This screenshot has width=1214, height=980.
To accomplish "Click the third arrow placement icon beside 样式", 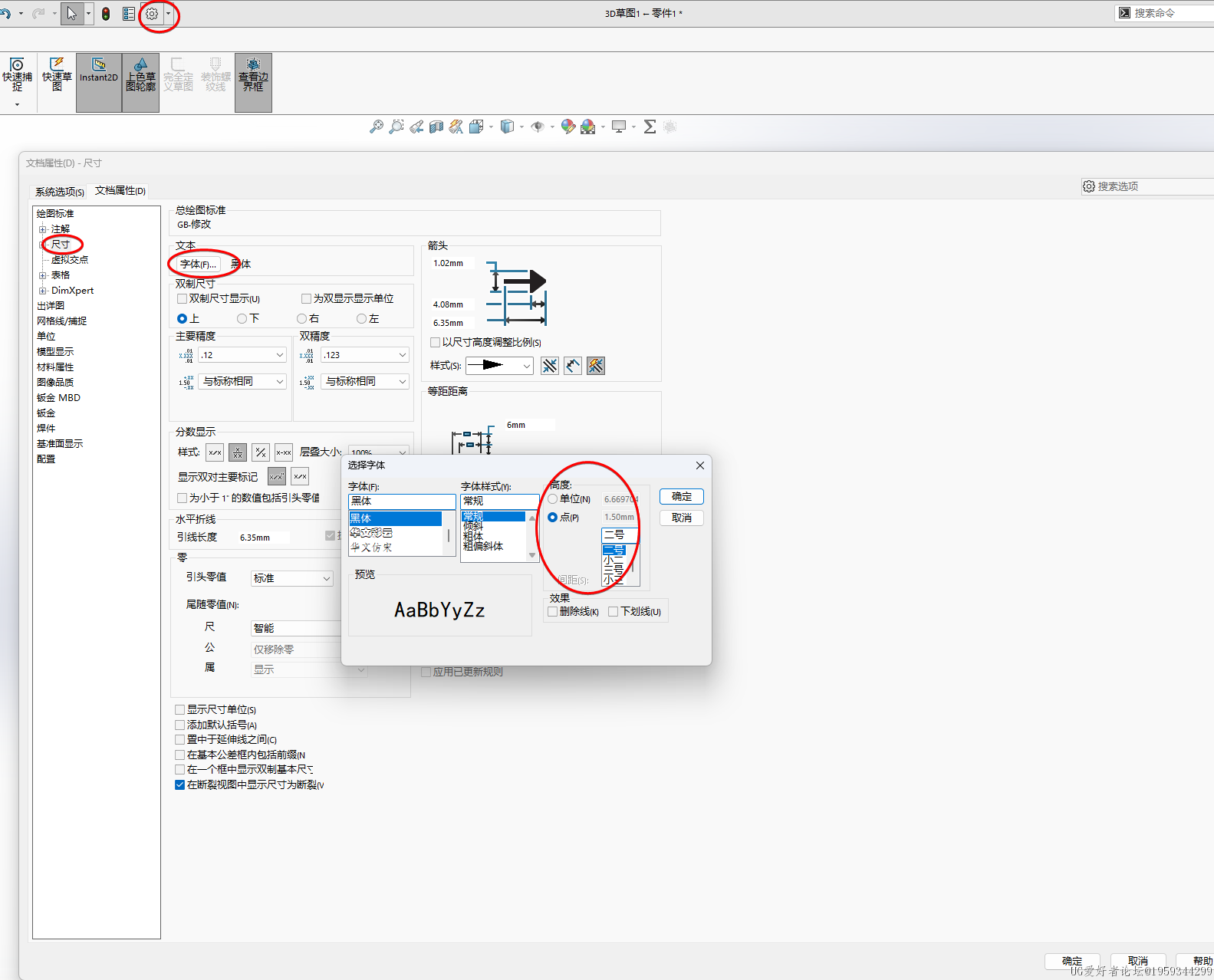I will coord(596,366).
